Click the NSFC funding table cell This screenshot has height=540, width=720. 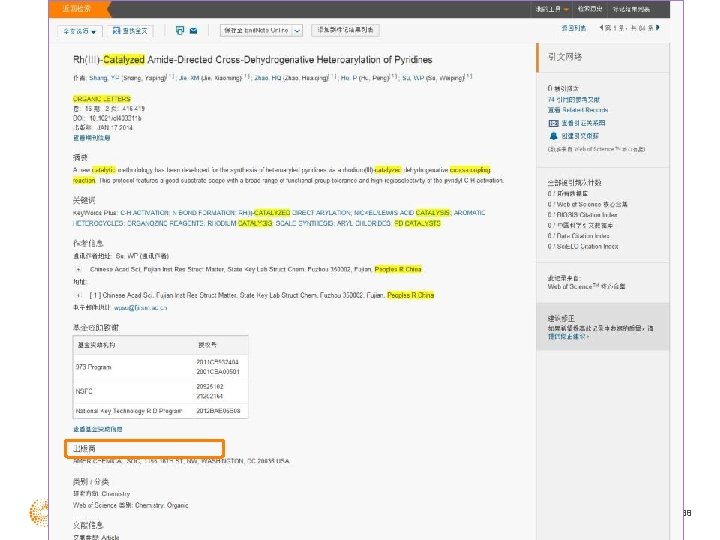tap(133, 391)
